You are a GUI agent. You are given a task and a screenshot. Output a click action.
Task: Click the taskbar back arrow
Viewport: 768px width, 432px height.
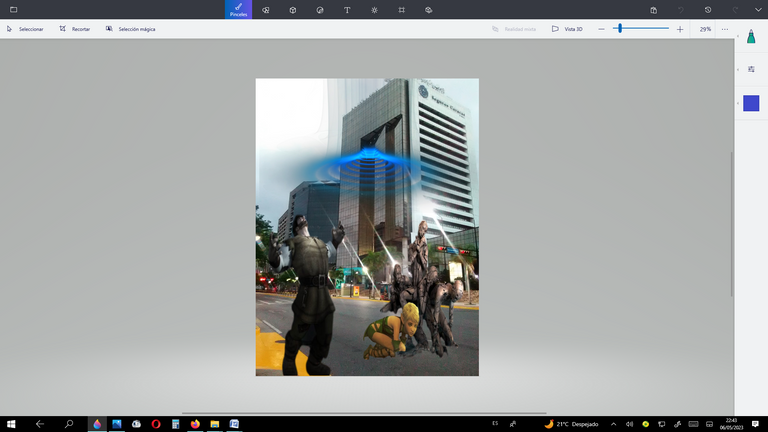(x=40, y=424)
